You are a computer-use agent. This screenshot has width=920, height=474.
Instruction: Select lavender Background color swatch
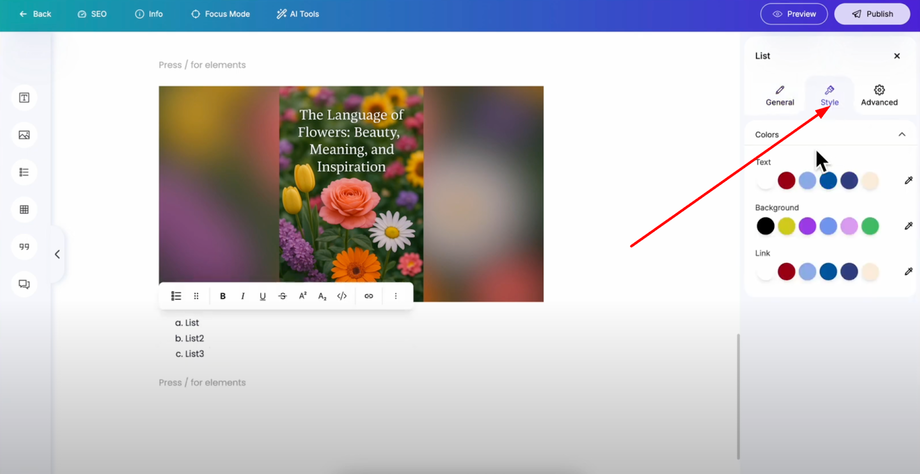849,226
